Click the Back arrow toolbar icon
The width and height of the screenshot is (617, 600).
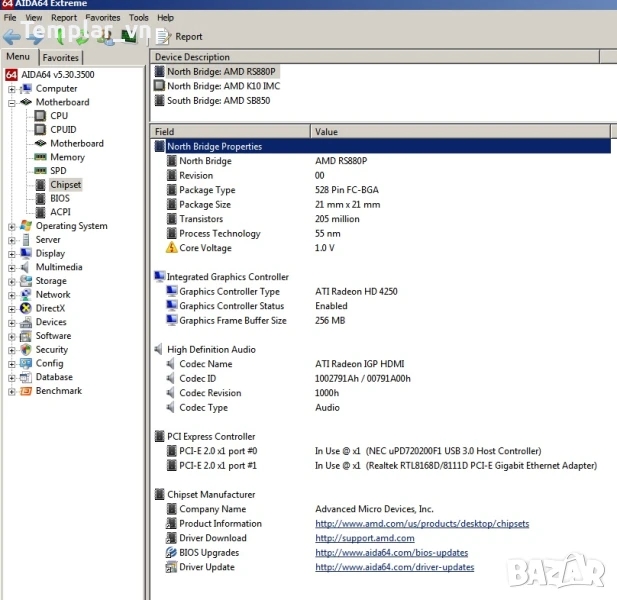click(12, 37)
